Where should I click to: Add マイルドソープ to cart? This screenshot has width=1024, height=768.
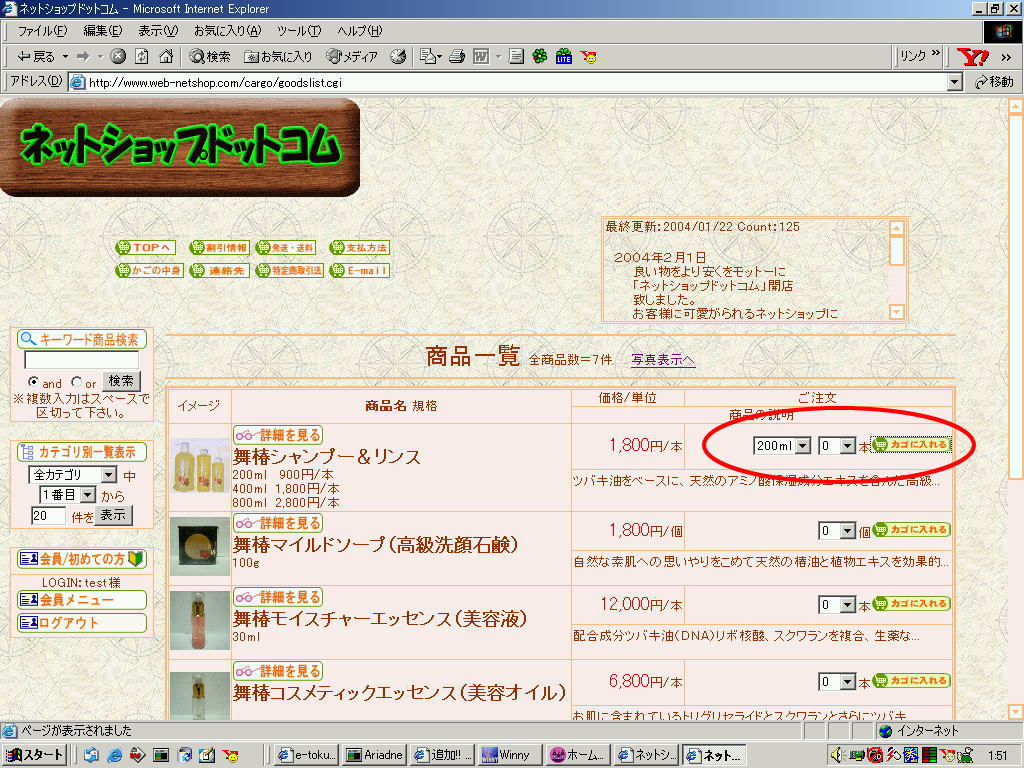pos(911,530)
